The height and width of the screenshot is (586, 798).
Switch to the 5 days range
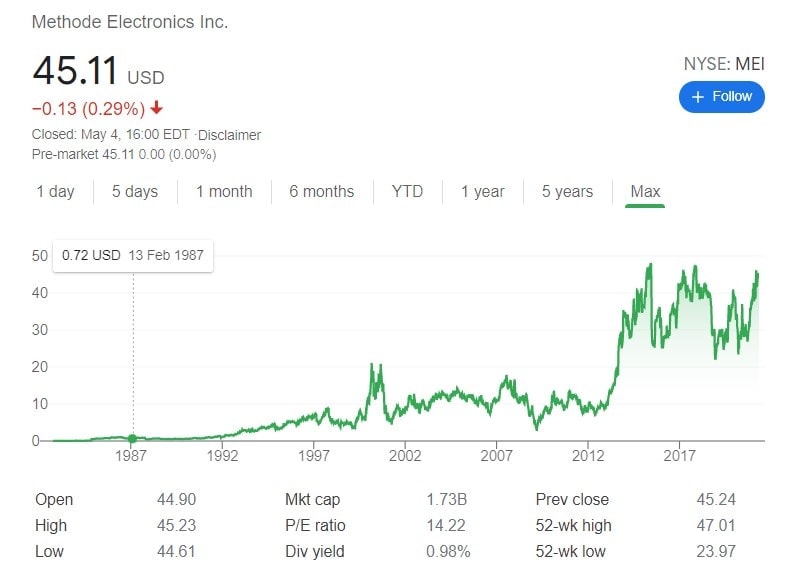(x=134, y=192)
